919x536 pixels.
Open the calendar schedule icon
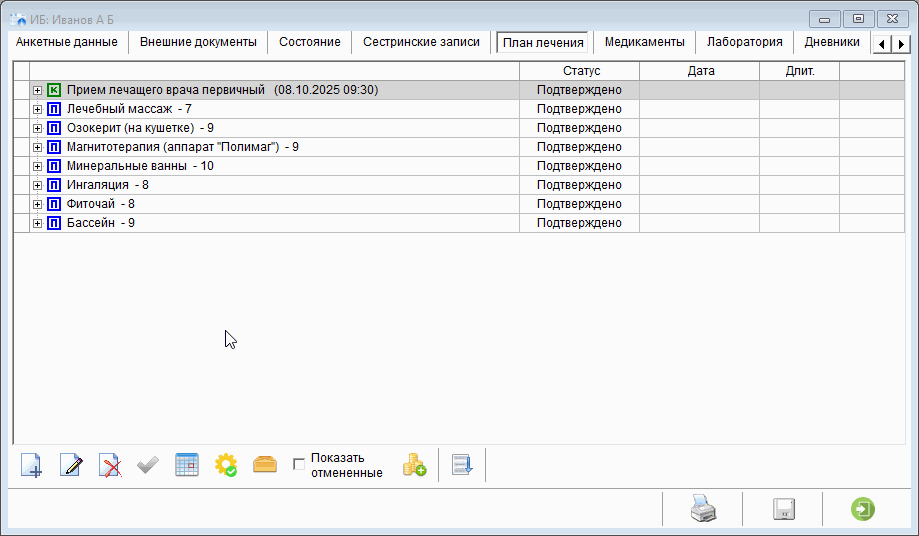coord(187,465)
